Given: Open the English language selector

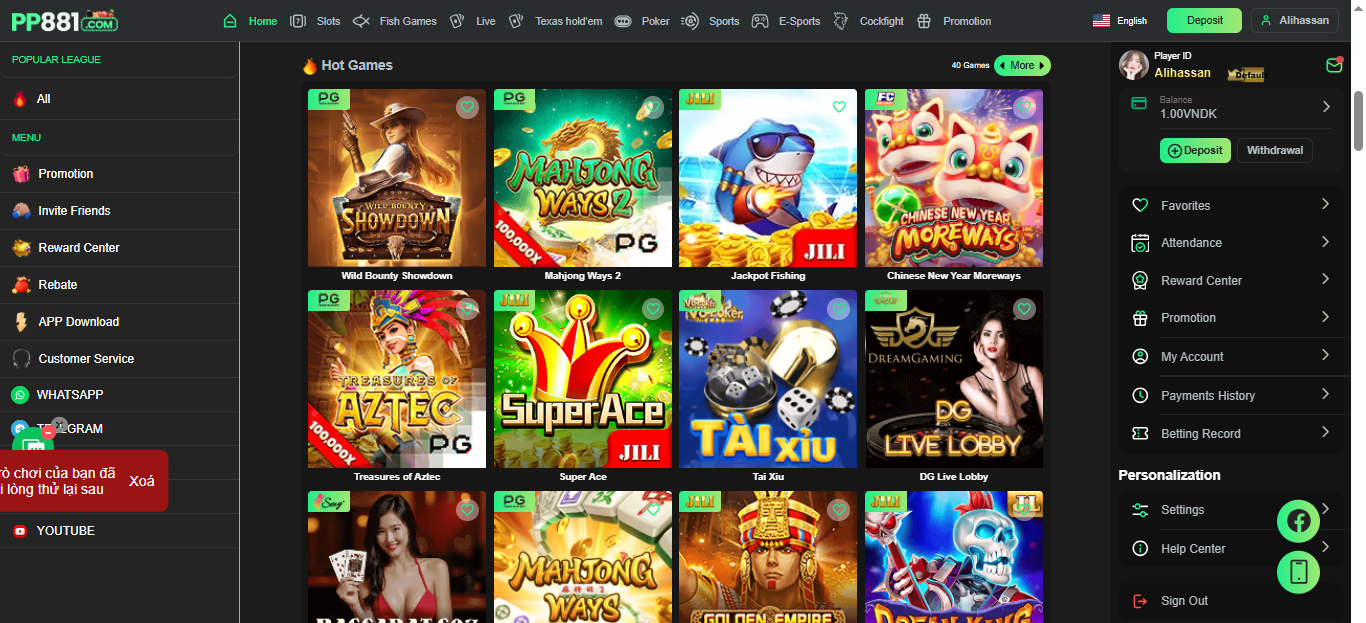Looking at the screenshot, I should [x=1120, y=21].
